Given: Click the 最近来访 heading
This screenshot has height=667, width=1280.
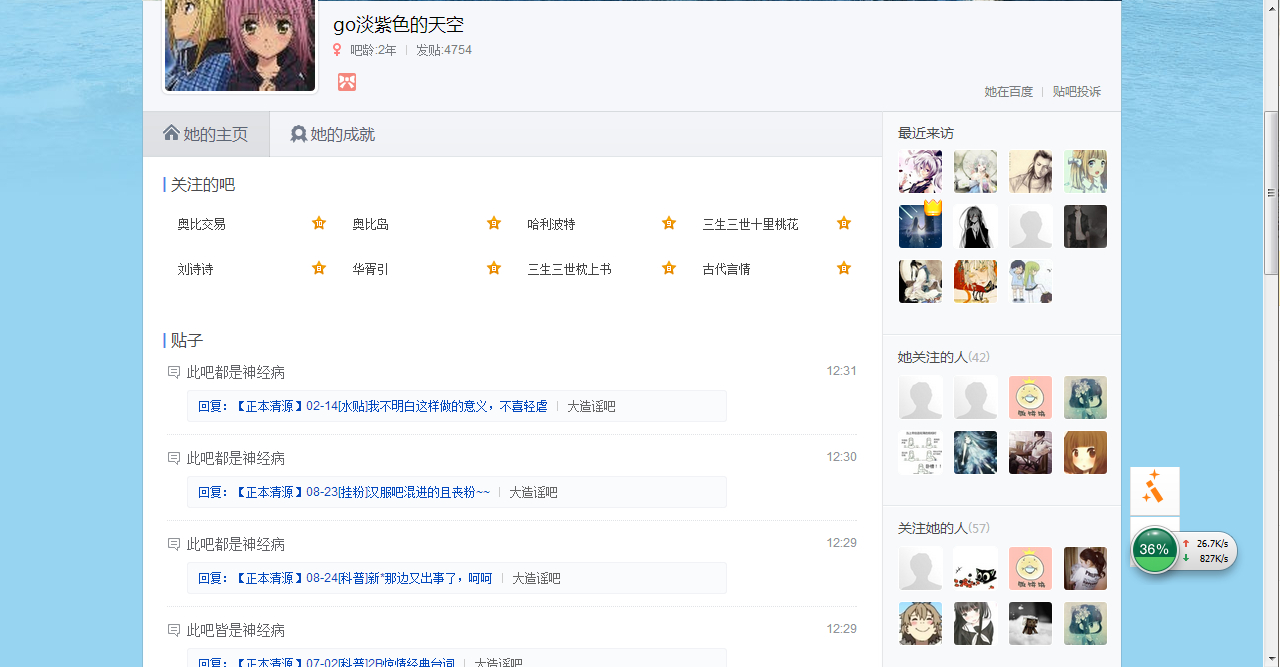Looking at the screenshot, I should [x=926, y=133].
